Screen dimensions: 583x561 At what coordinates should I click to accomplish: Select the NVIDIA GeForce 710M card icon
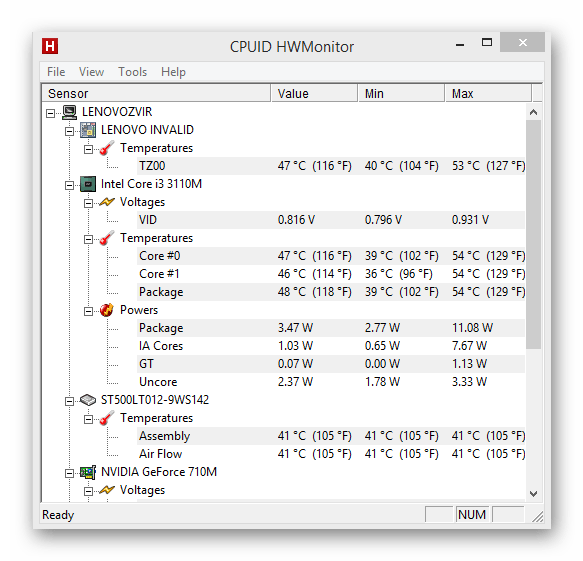88,473
